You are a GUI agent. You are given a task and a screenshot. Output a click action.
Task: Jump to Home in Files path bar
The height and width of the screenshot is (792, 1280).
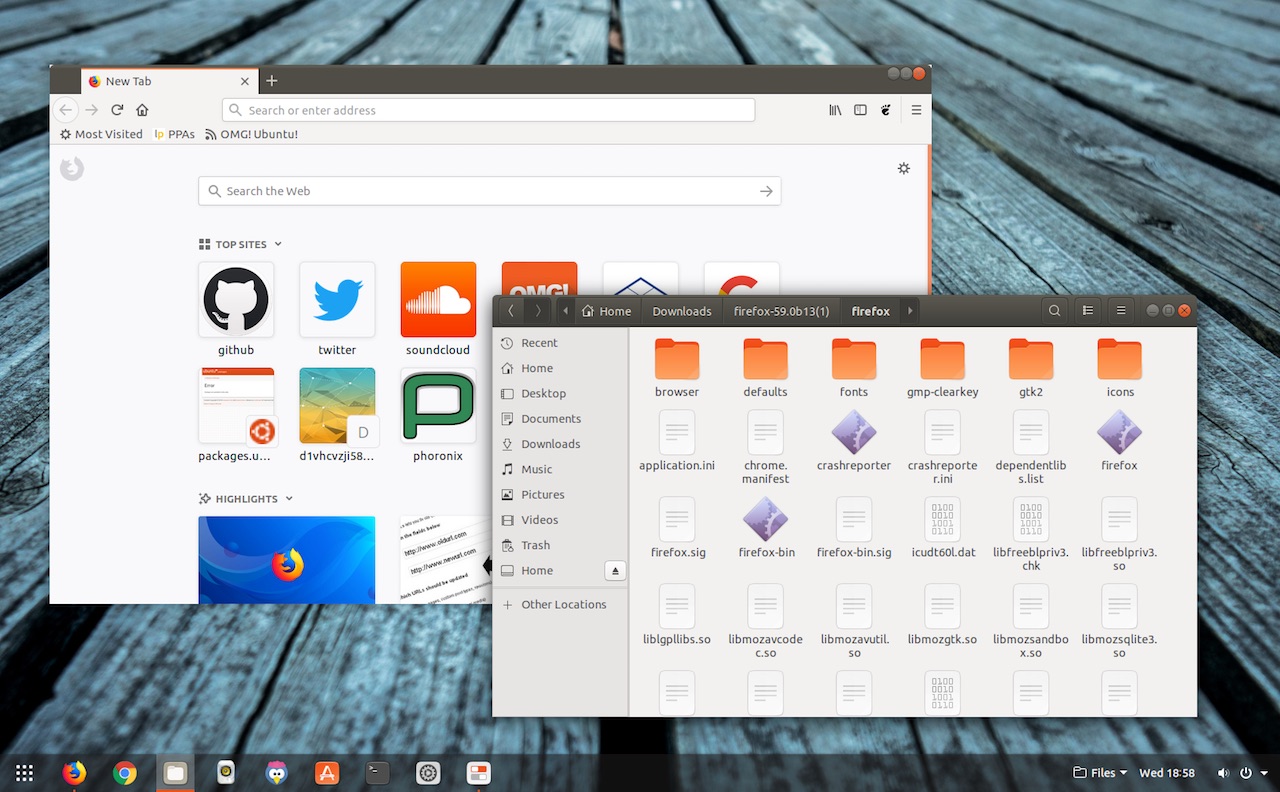(606, 311)
